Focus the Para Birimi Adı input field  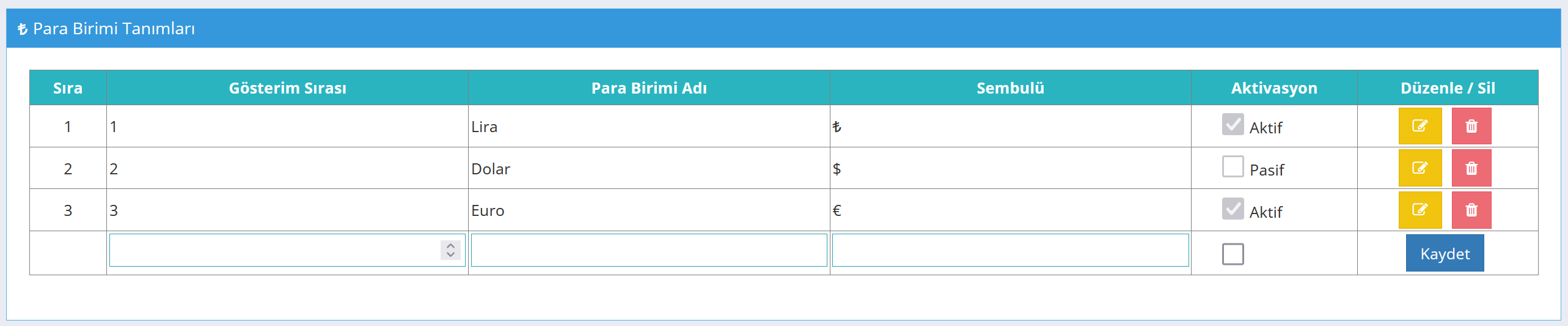649,250
